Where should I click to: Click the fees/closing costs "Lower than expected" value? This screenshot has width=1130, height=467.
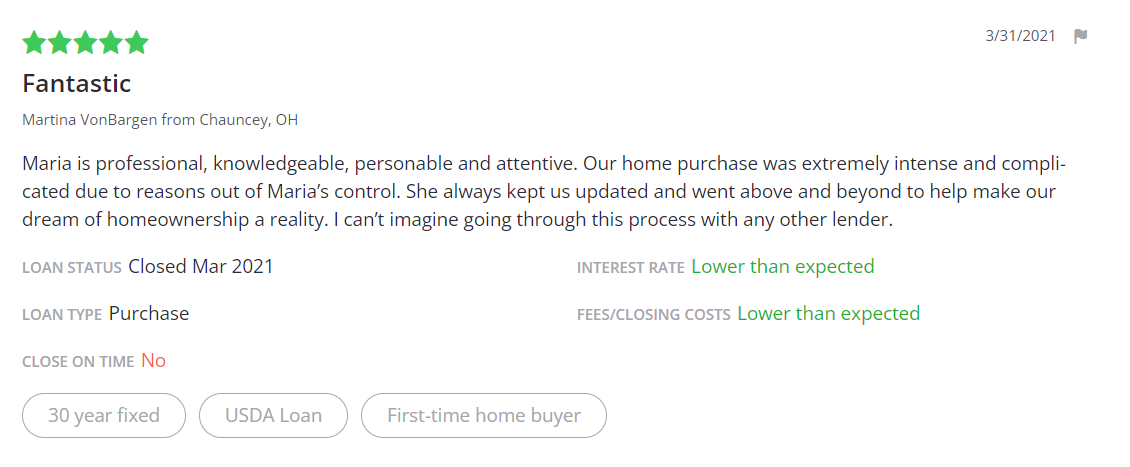[828, 314]
